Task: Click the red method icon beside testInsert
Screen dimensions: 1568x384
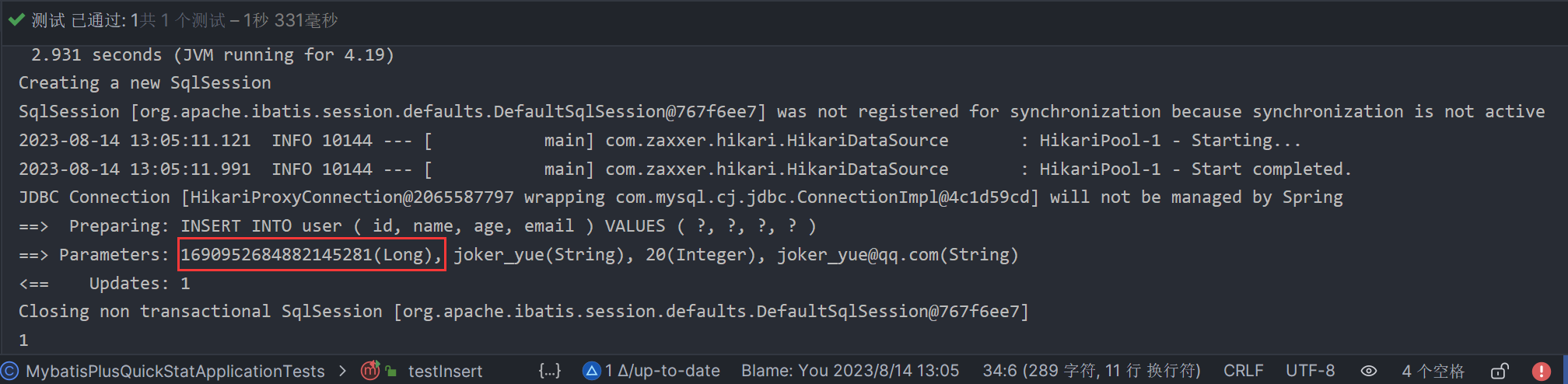Action: (x=371, y=371)
